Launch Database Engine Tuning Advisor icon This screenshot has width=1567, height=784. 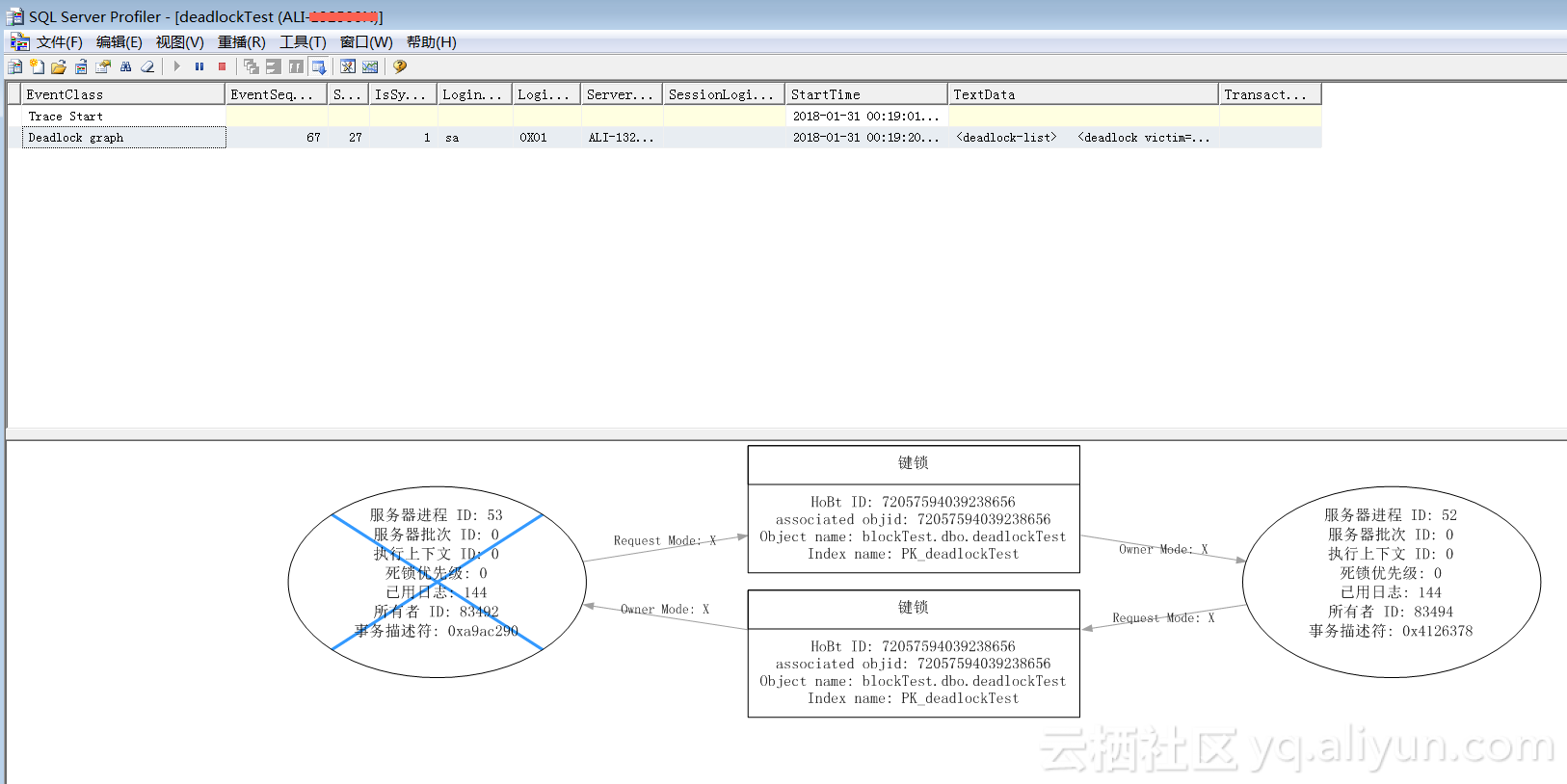348,66
